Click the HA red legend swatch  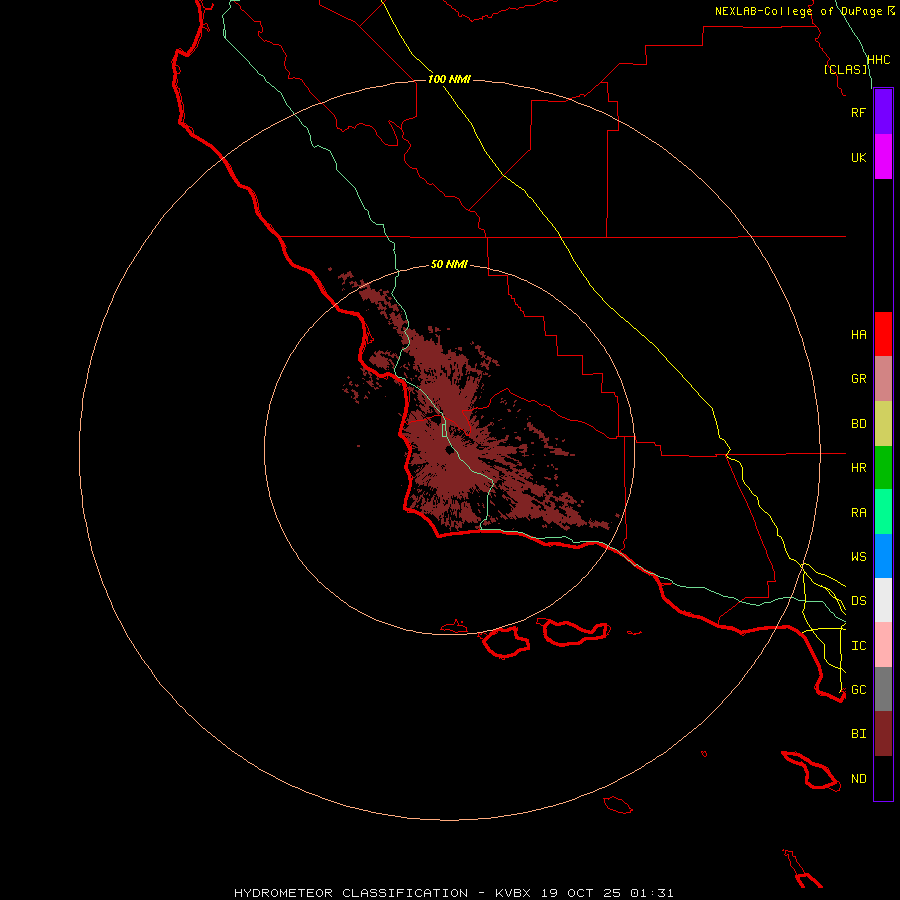click(x=883, y=334)
